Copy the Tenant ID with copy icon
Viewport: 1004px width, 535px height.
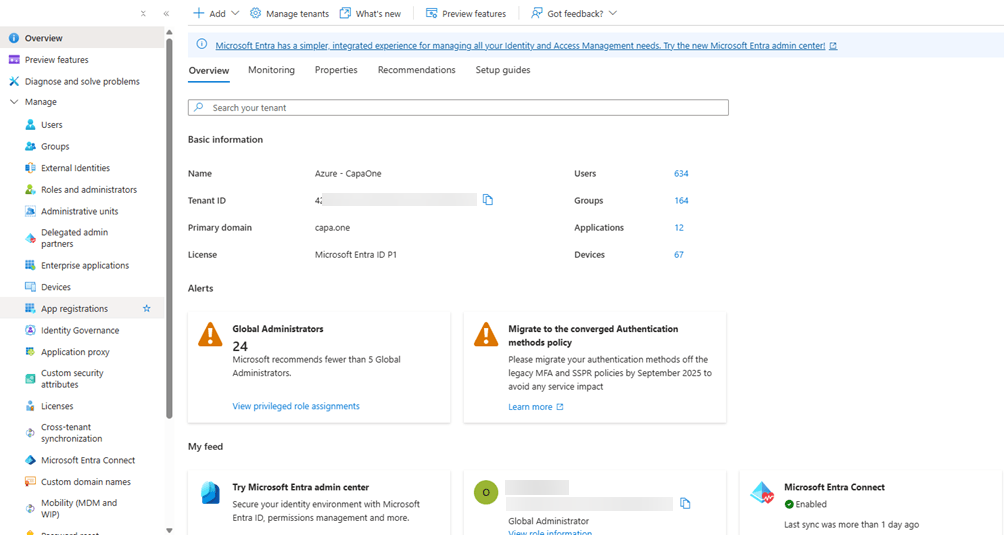[488, 200]
